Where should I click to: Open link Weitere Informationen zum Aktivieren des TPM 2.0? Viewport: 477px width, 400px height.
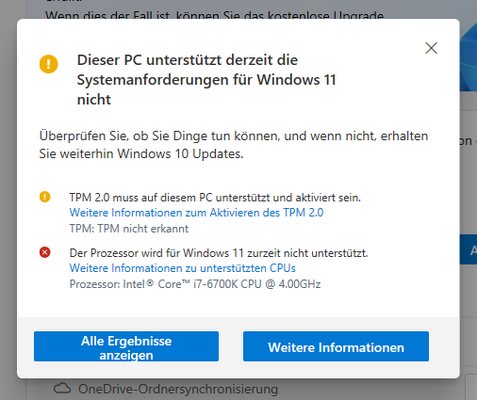coord(196,213)
